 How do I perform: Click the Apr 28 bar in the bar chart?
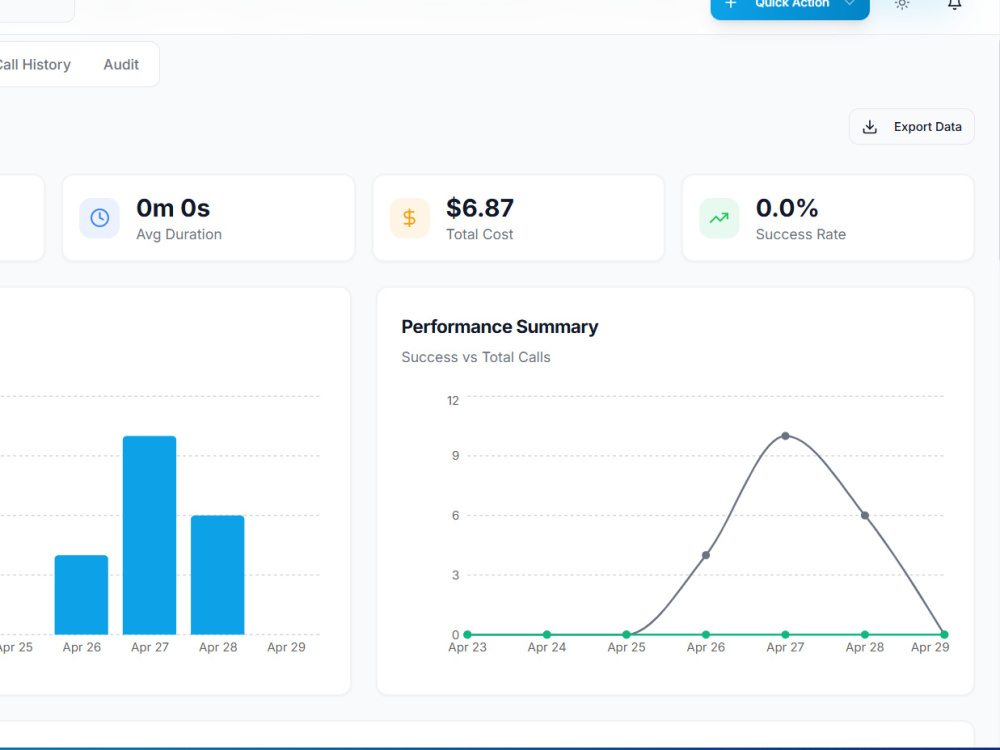coord(217,575)
